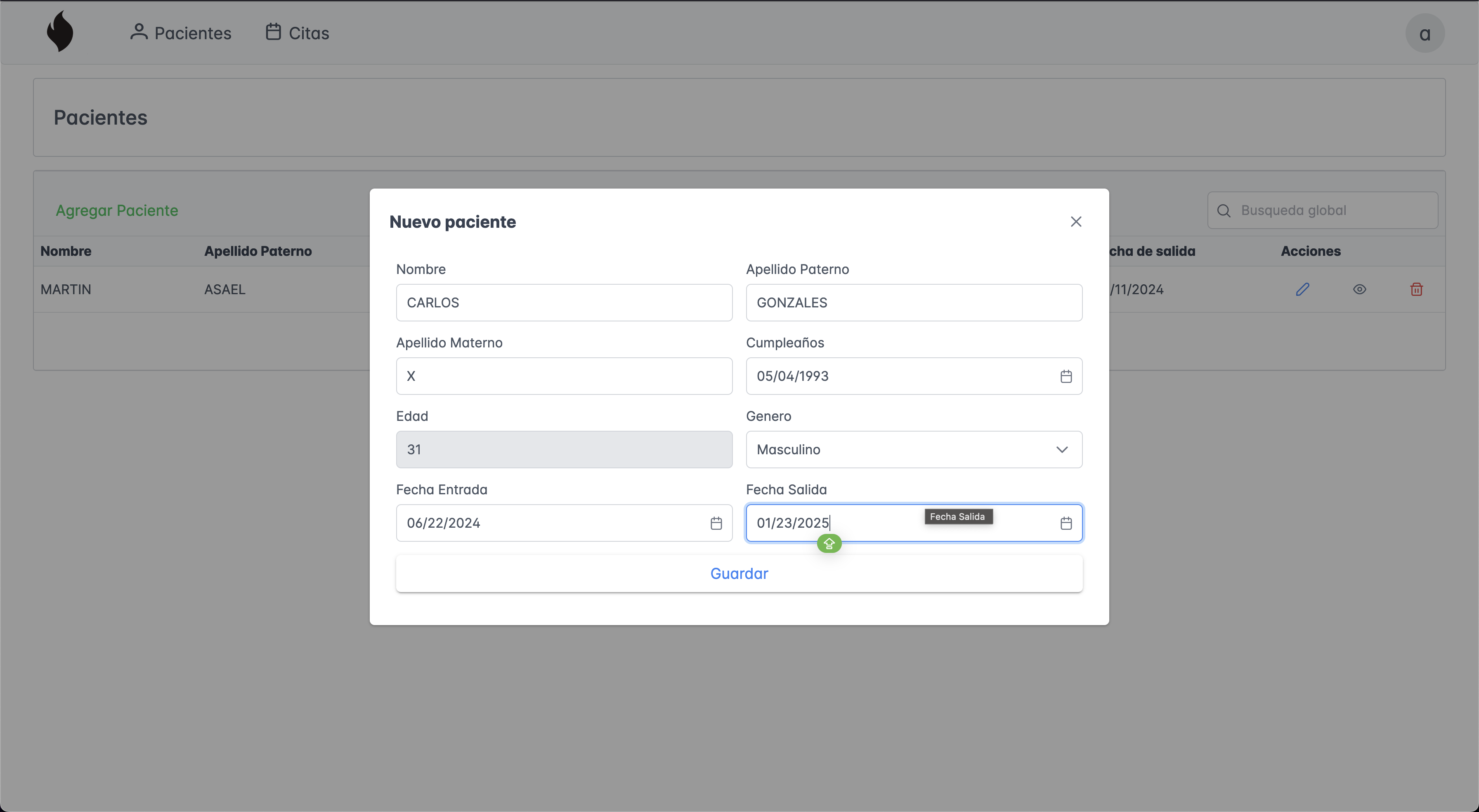The image size is (1479, 812).
Task: Open the Fecha Entrada calendar icon
Action: tap(716, 523)
